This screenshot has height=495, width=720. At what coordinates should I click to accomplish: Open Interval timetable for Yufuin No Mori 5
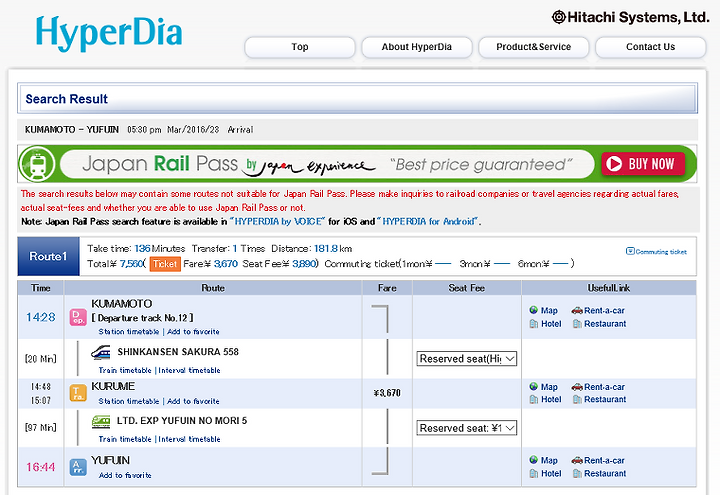coord(189,439)
